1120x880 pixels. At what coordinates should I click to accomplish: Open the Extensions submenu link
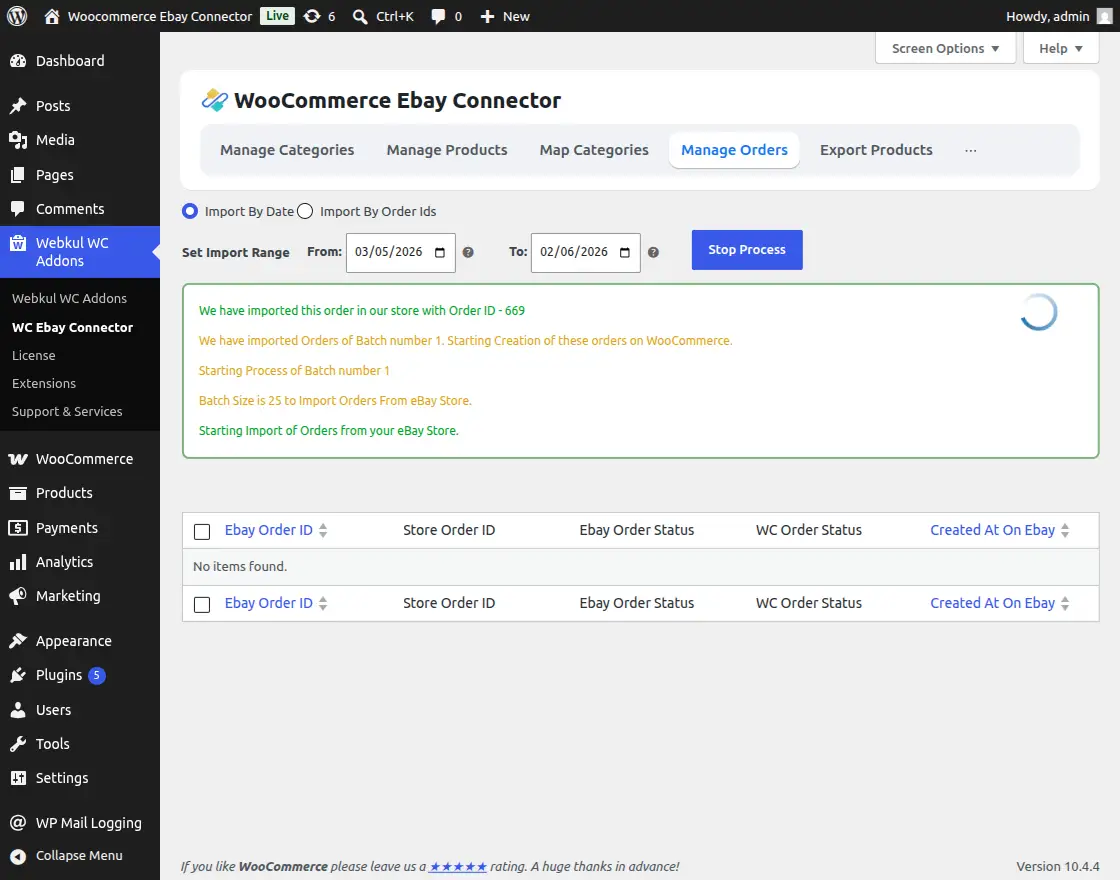(44, 384)
